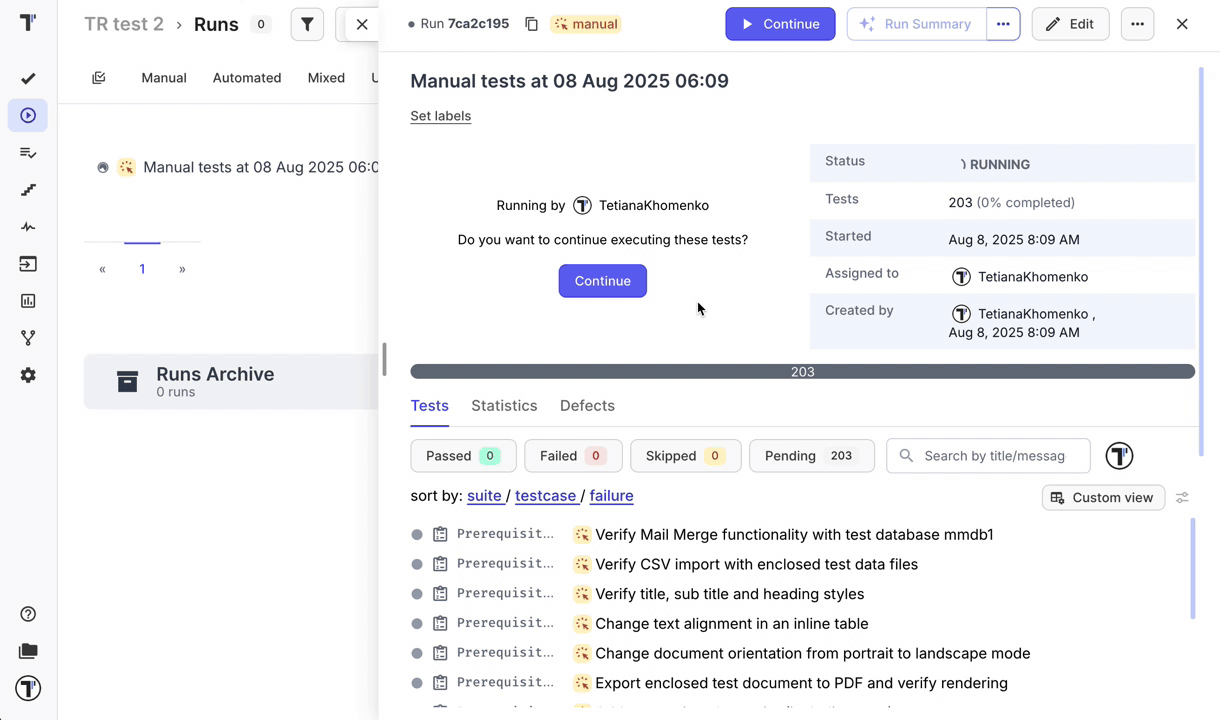Open the runs filter funnel icon

[307, 24]
